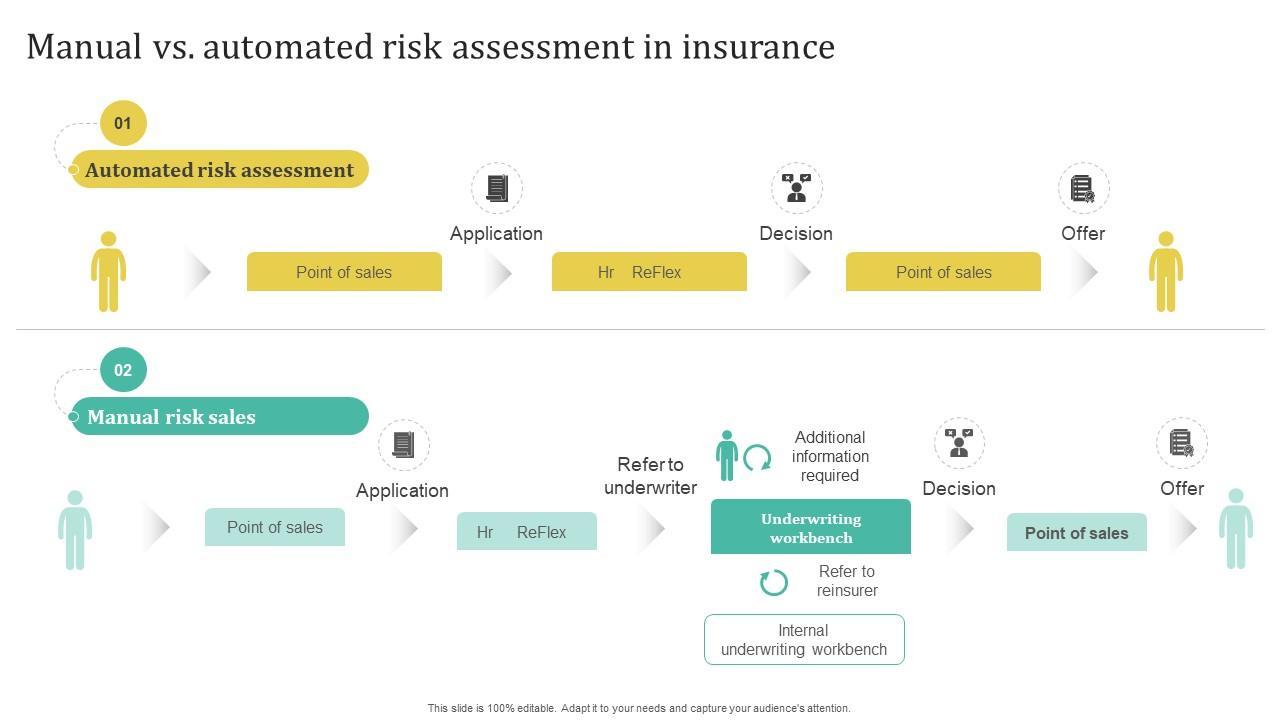Click the Decision icon in the automated row
The height and width of the screenshot is (720, 1280).
(796, 188)
